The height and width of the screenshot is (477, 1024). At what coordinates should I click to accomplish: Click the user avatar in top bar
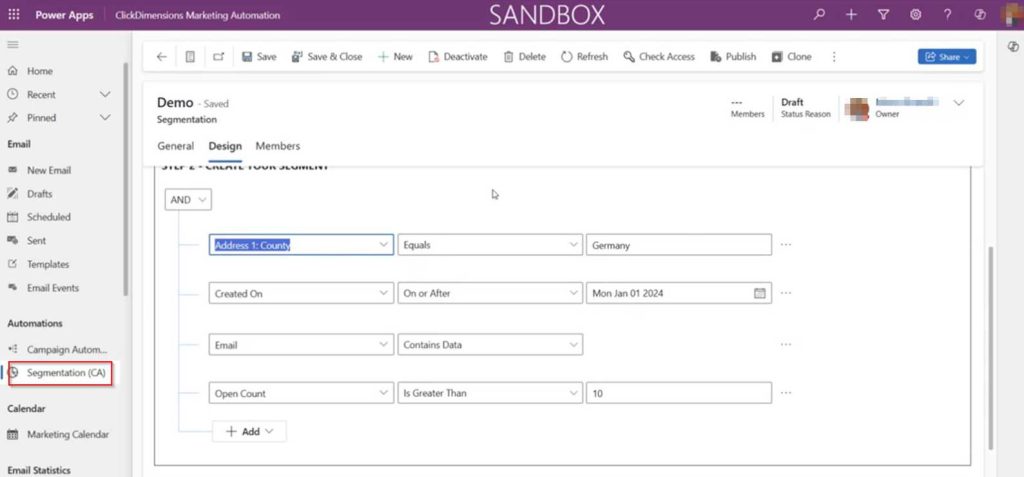[1012, 14]
